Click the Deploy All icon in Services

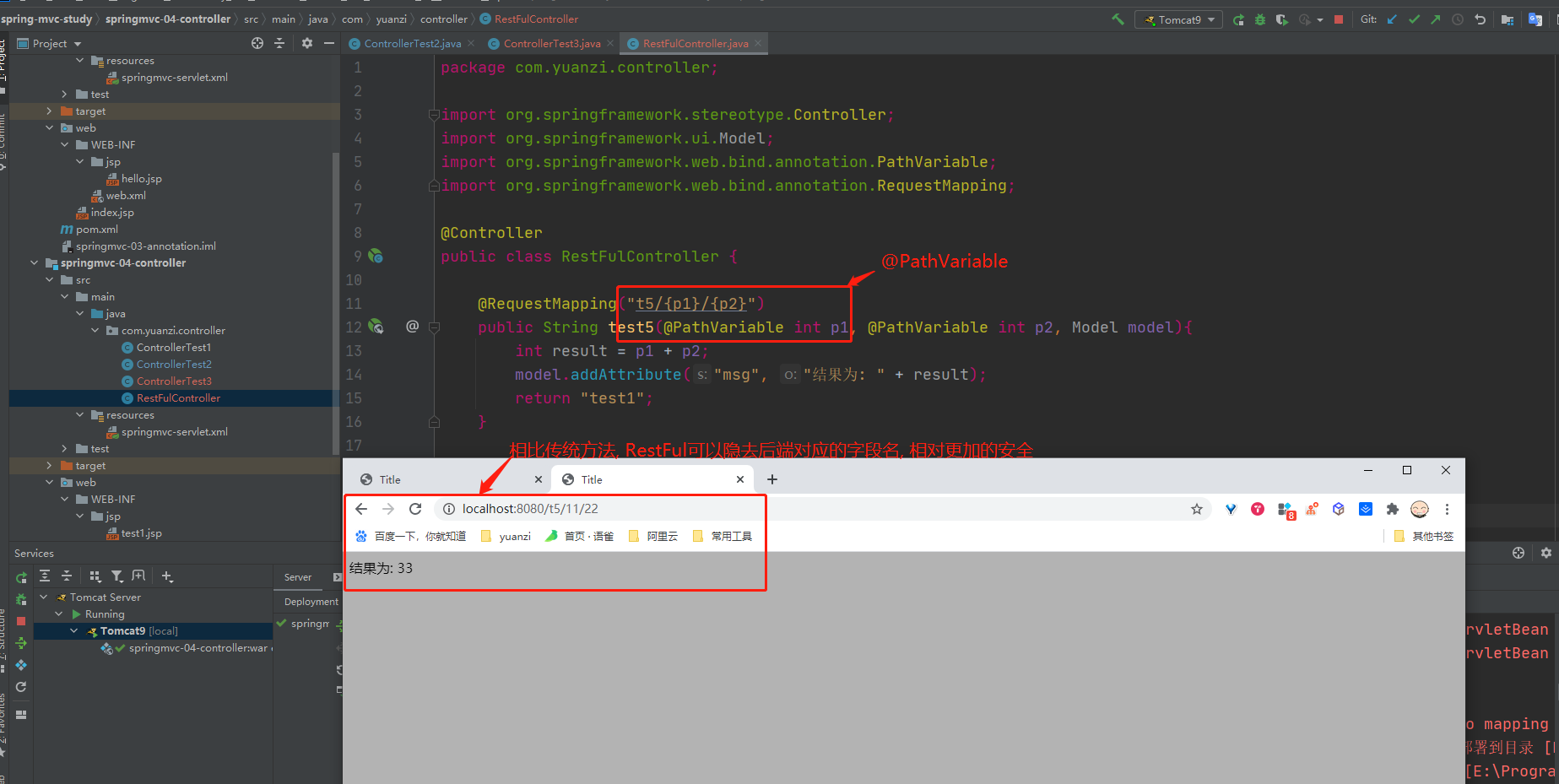point(21,643)
